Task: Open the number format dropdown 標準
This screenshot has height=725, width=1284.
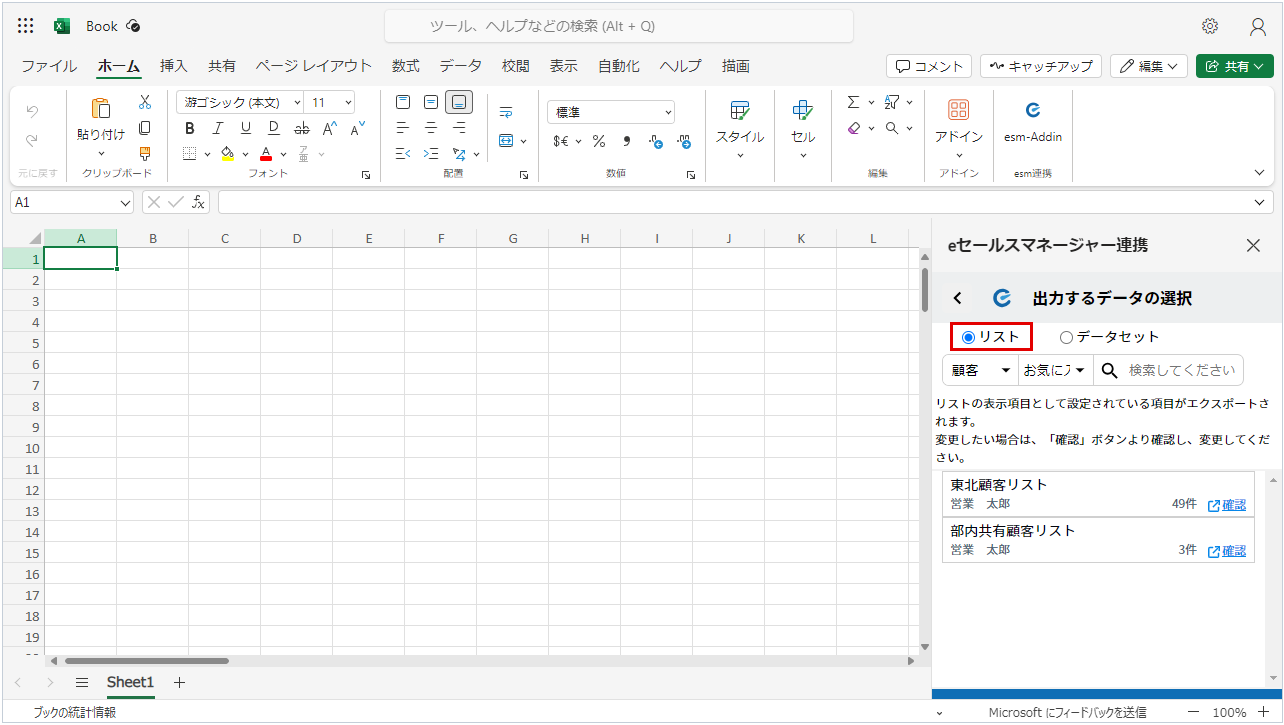Action: 611,112
